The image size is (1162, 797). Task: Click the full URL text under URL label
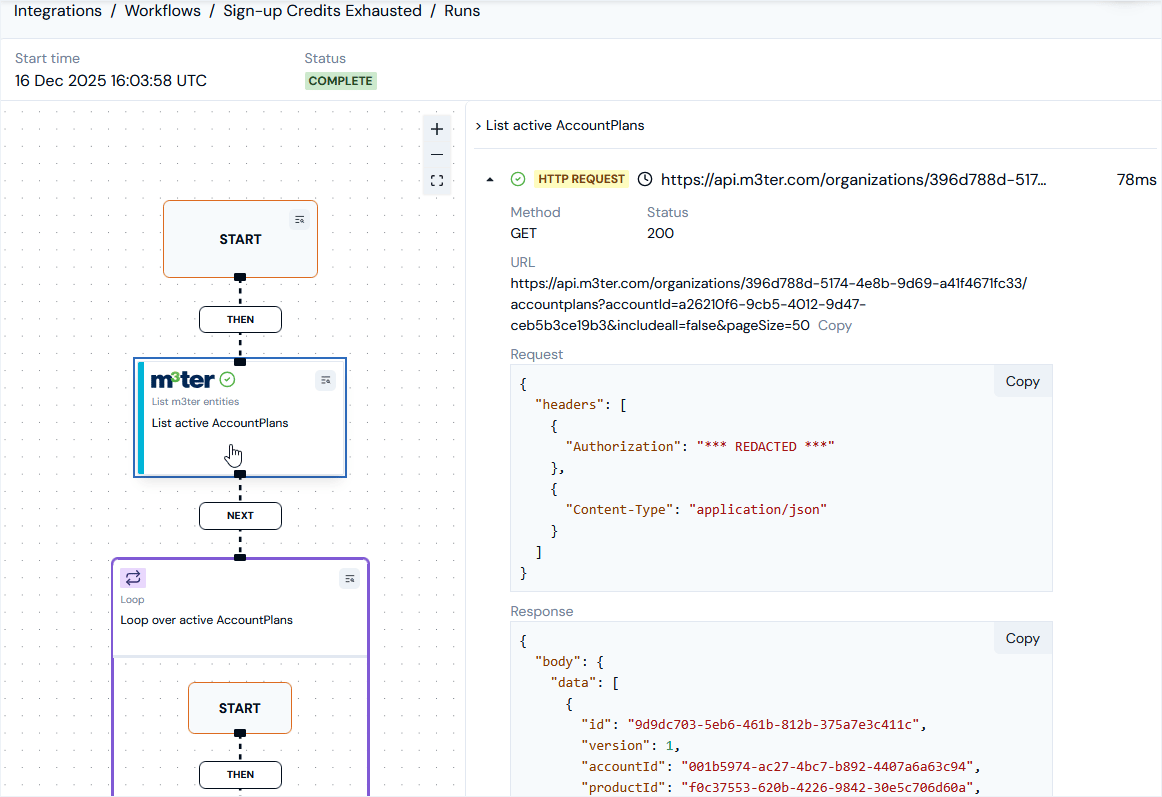(x=768, y=305)
